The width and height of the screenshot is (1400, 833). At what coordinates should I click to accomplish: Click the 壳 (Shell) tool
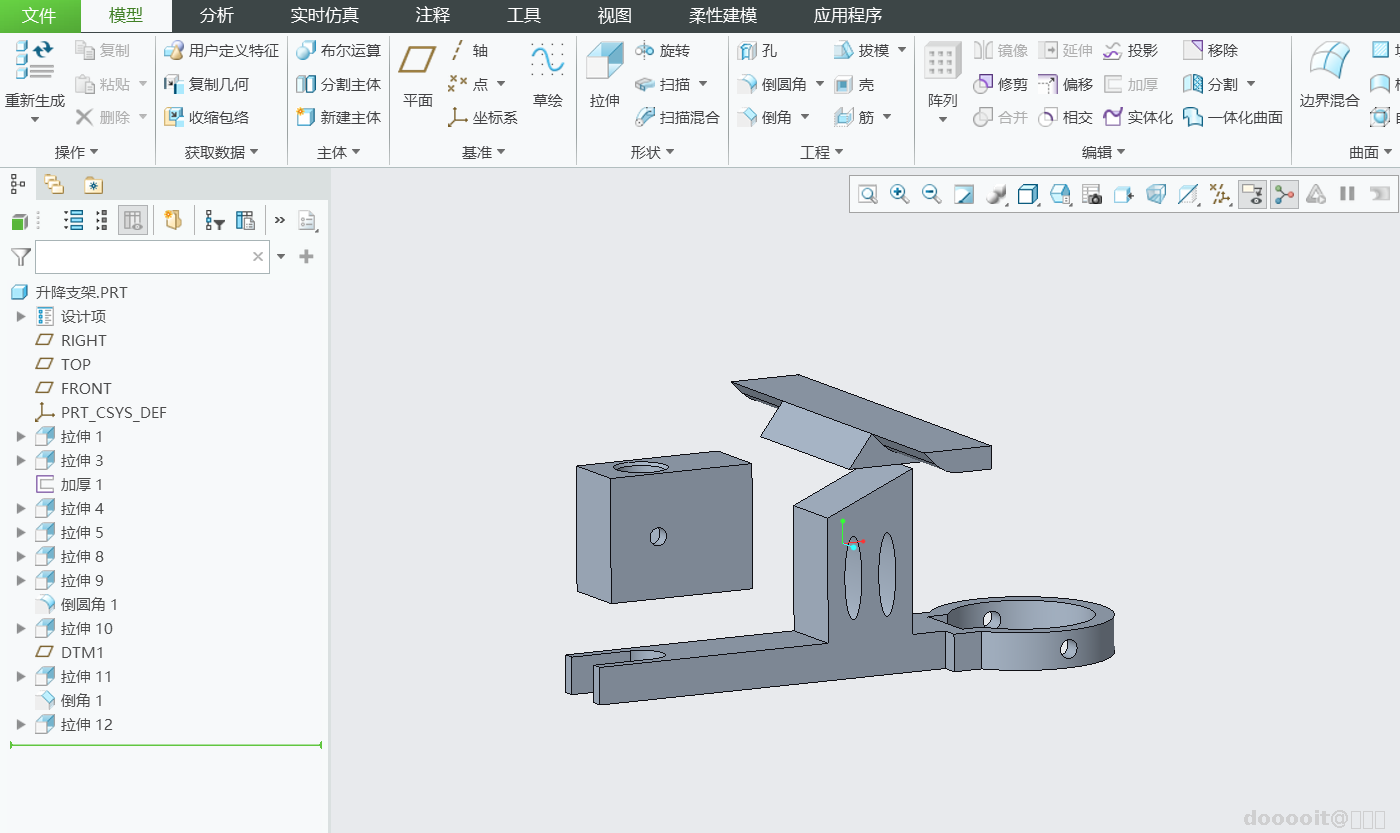point(855,85)
